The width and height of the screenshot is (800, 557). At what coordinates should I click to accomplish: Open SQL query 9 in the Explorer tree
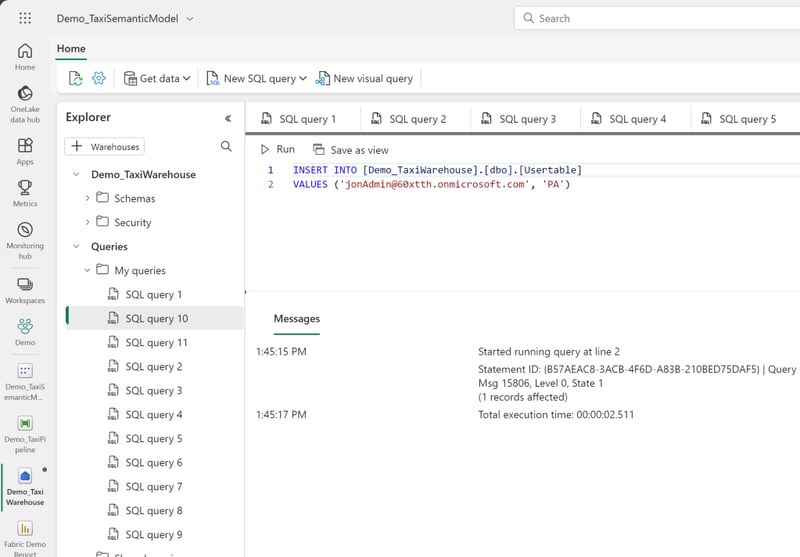click(x=154, y=534)
